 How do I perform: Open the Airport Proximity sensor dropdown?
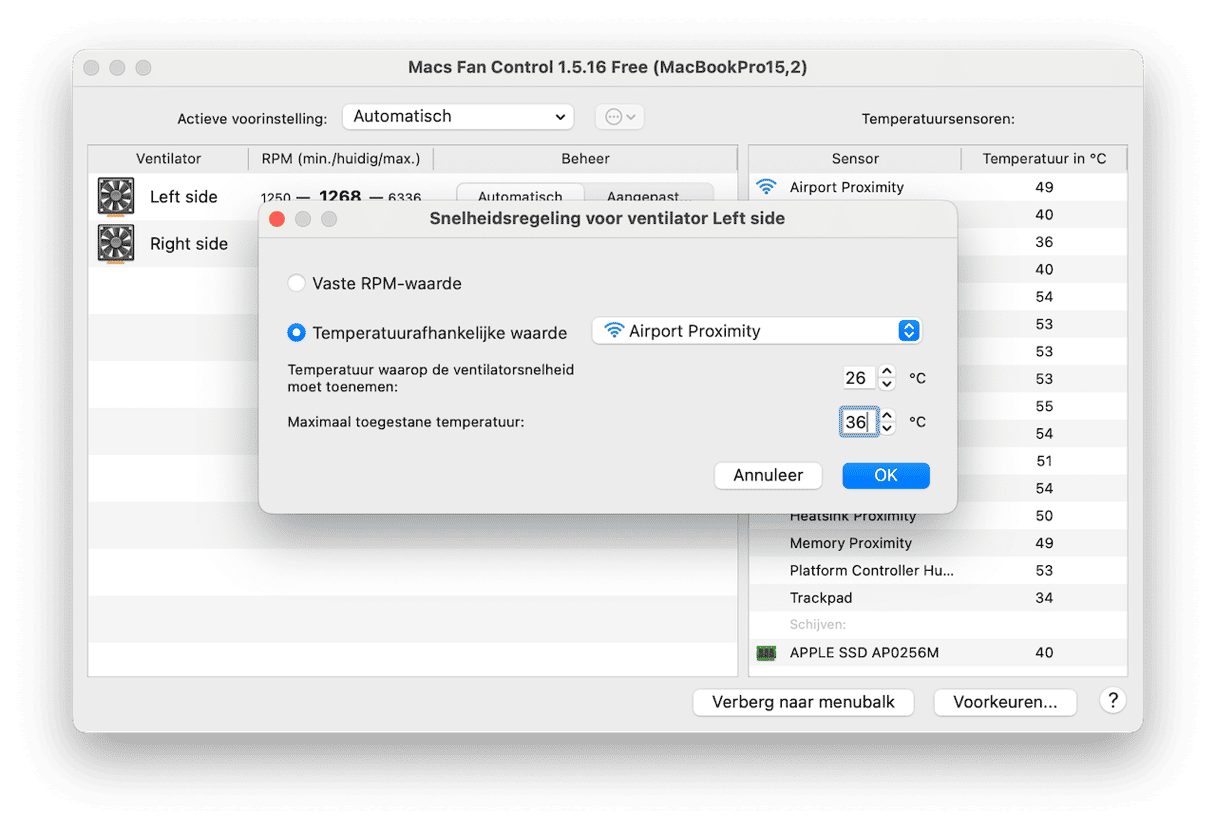click(x=756, y=331)
